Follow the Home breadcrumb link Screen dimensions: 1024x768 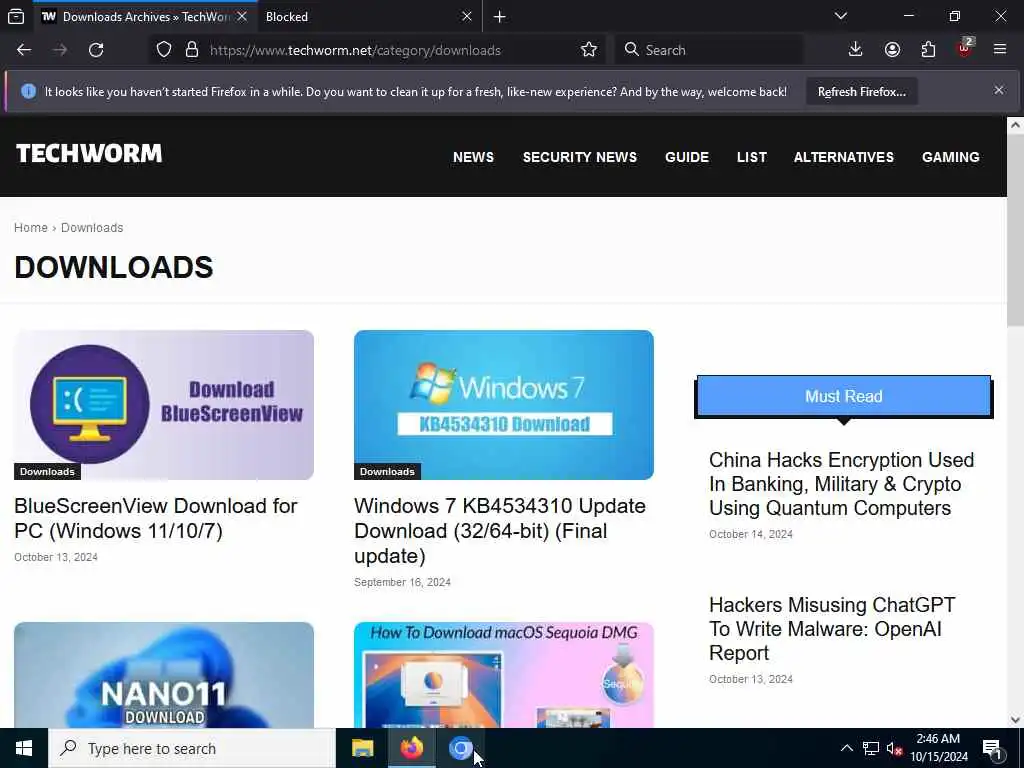[x=31, y=228]
